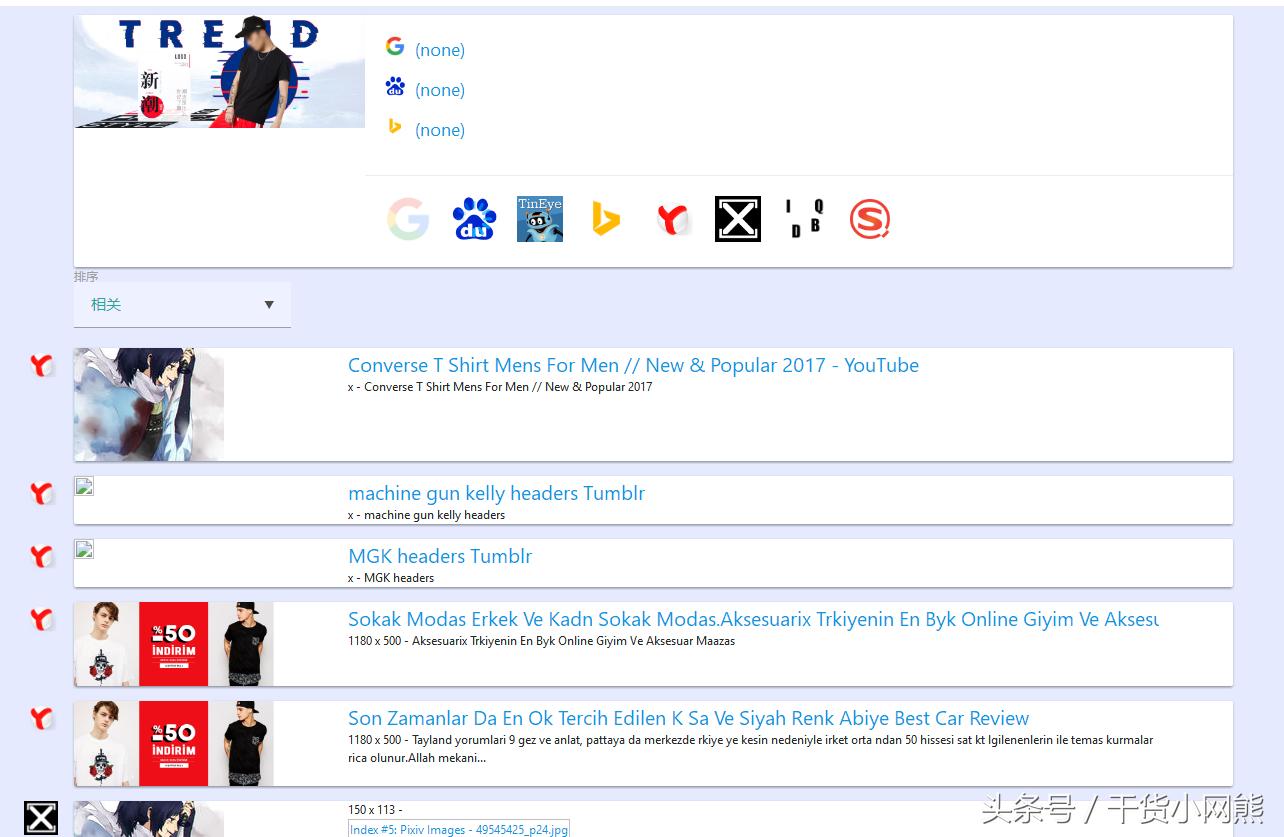Expand the 相关 sort dropdown

(182, 305)
